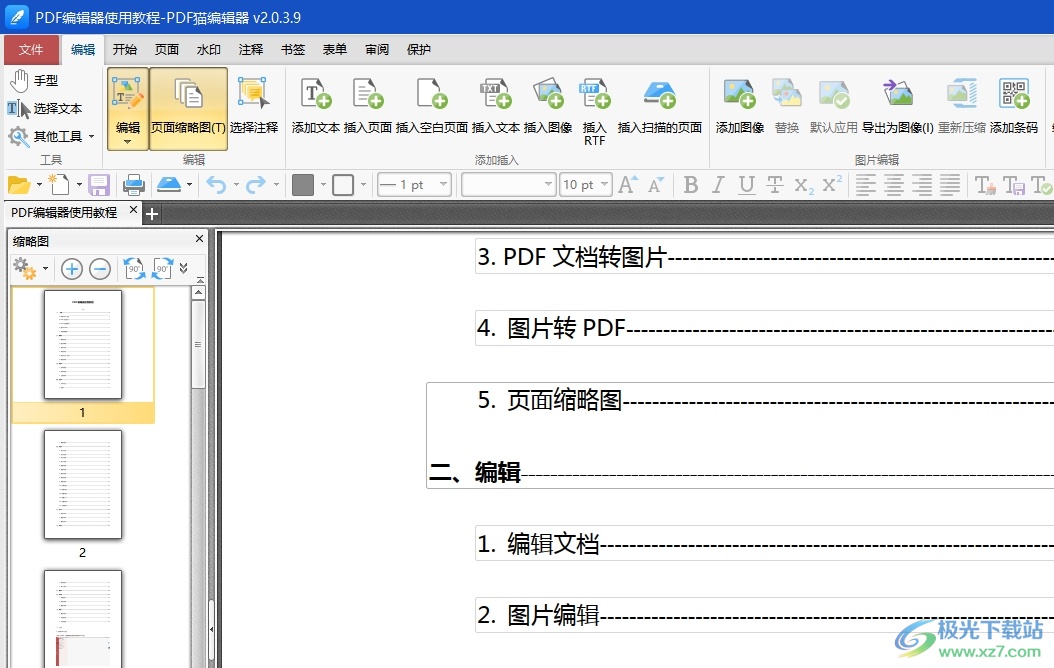Expand the Undo history dropdown arrow
The width and height of the screenshot is (1054, 668).
[236, 184]
